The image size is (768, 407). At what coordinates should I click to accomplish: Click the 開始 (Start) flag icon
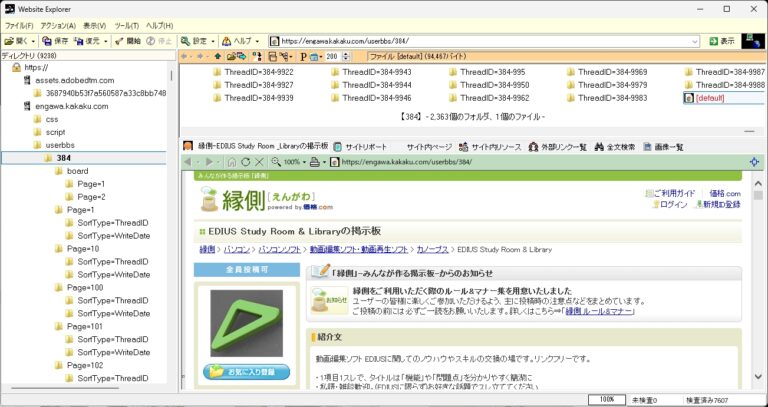pos(128,41)
